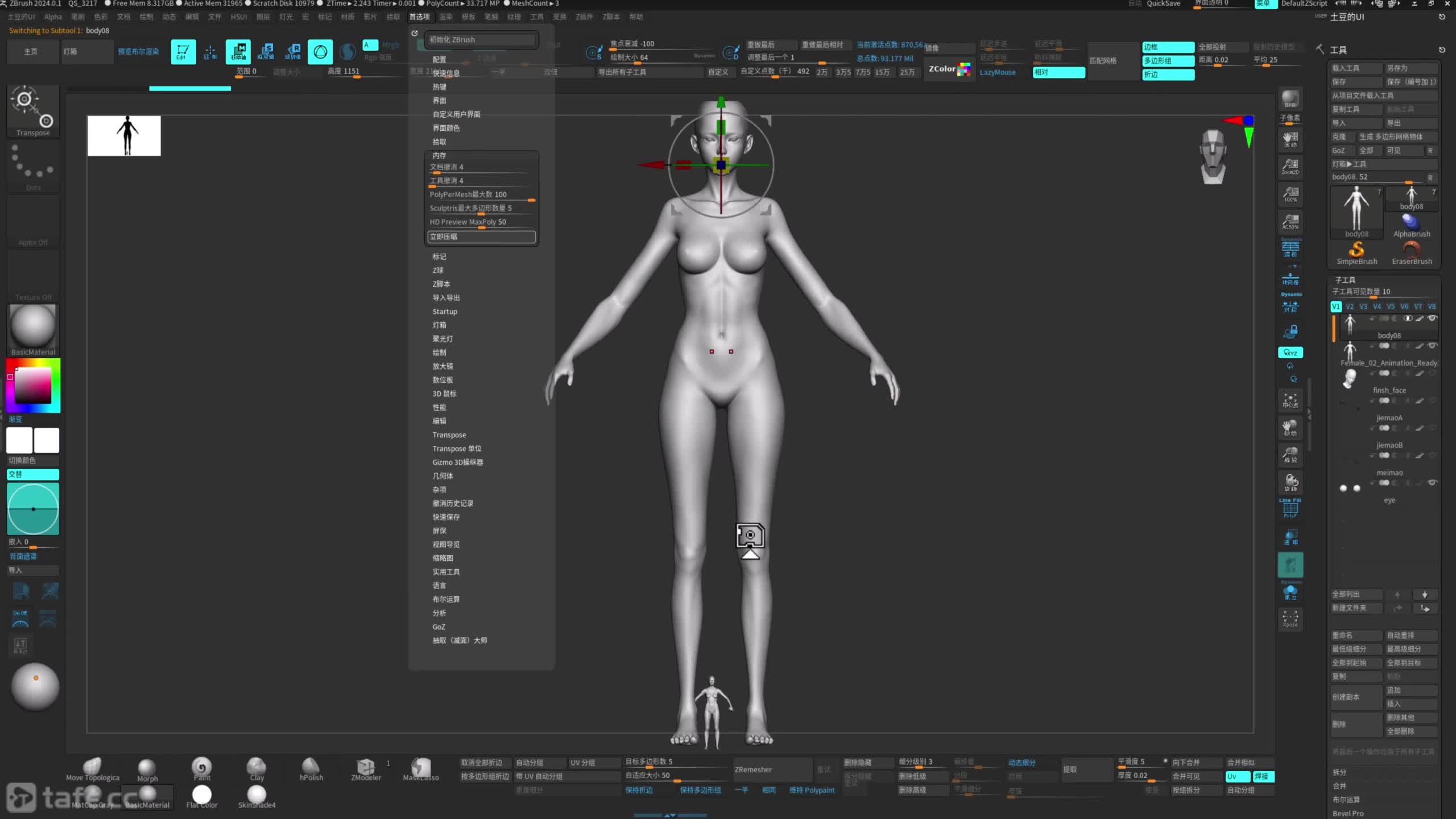Expand the 撤消历史记录 section

pyautogui.click(x=453, y=503)
